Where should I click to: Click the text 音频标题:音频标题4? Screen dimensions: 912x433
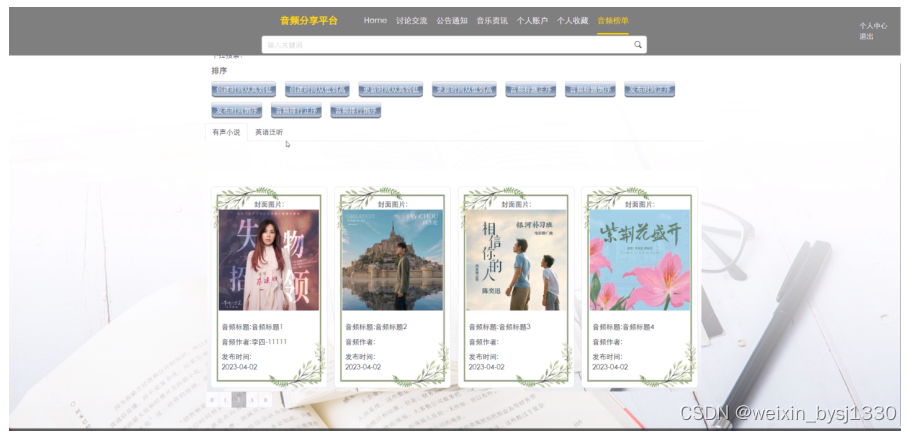click(x=623, y=327)
